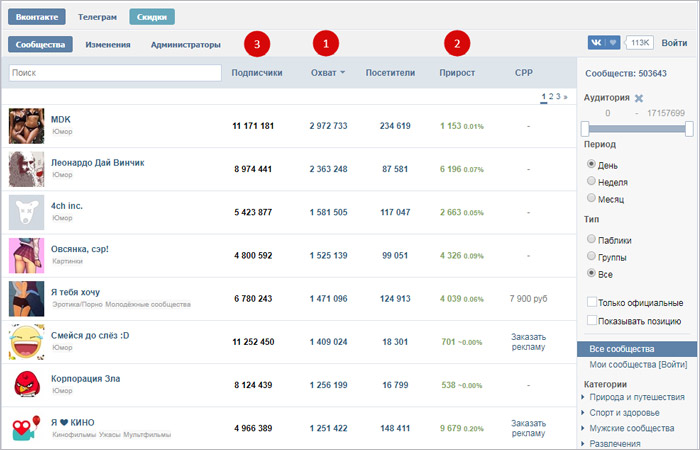This screenshot has height=450, width=700.
Task: Open the Корпорация Зла community link
Action: 85,379
